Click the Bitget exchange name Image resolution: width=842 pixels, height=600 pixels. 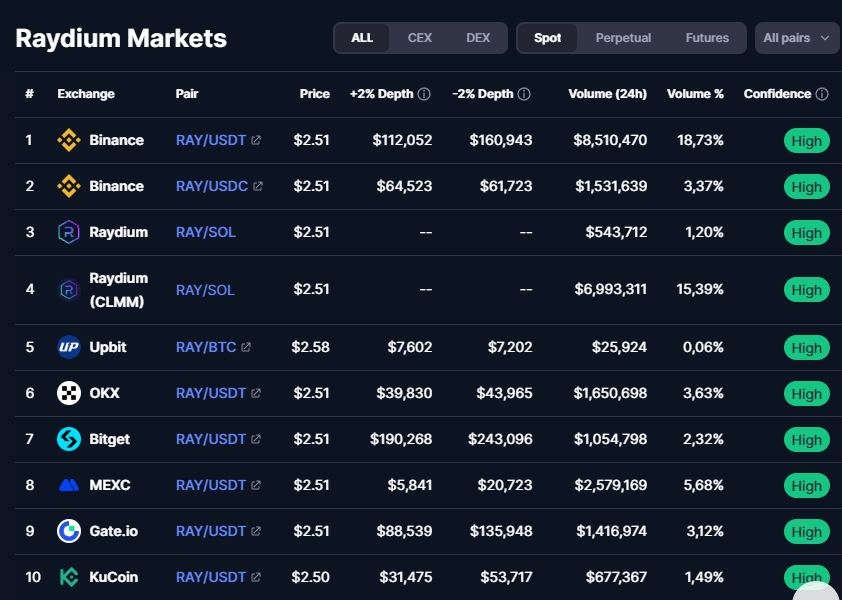point(110,439)
